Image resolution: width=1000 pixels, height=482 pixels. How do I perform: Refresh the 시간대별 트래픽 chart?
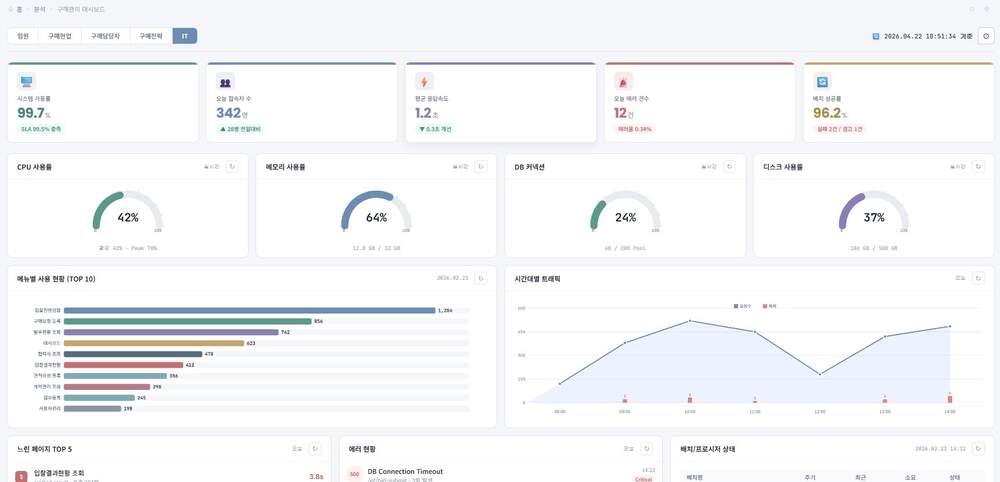[x=978, y=278]
